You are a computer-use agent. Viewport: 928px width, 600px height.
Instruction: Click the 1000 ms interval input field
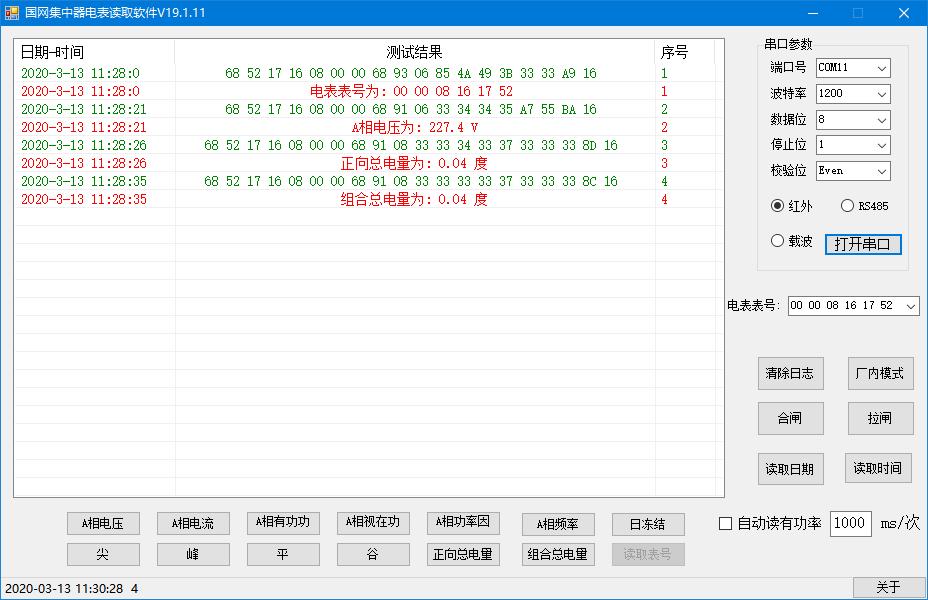[850, 523]
